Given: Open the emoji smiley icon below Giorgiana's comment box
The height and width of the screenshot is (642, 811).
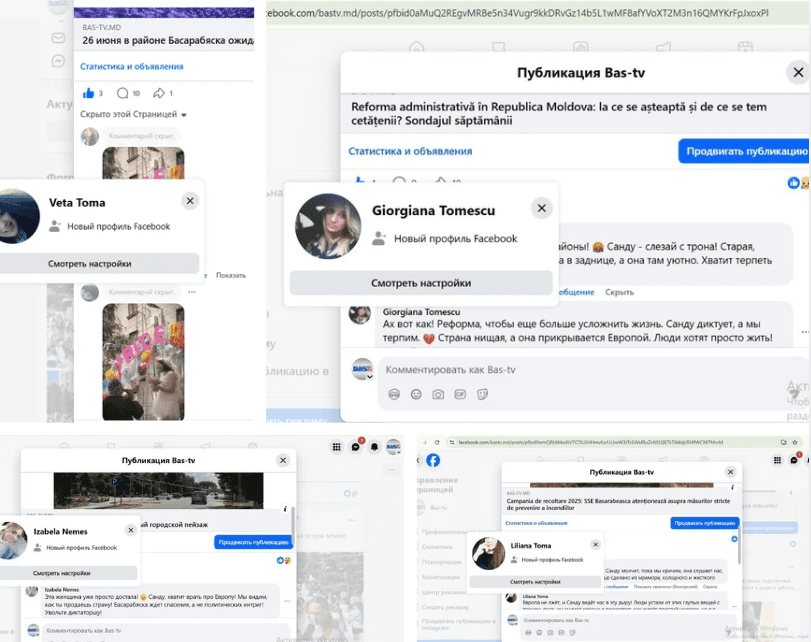Looking at the screenshot, I should click(416, 395).
